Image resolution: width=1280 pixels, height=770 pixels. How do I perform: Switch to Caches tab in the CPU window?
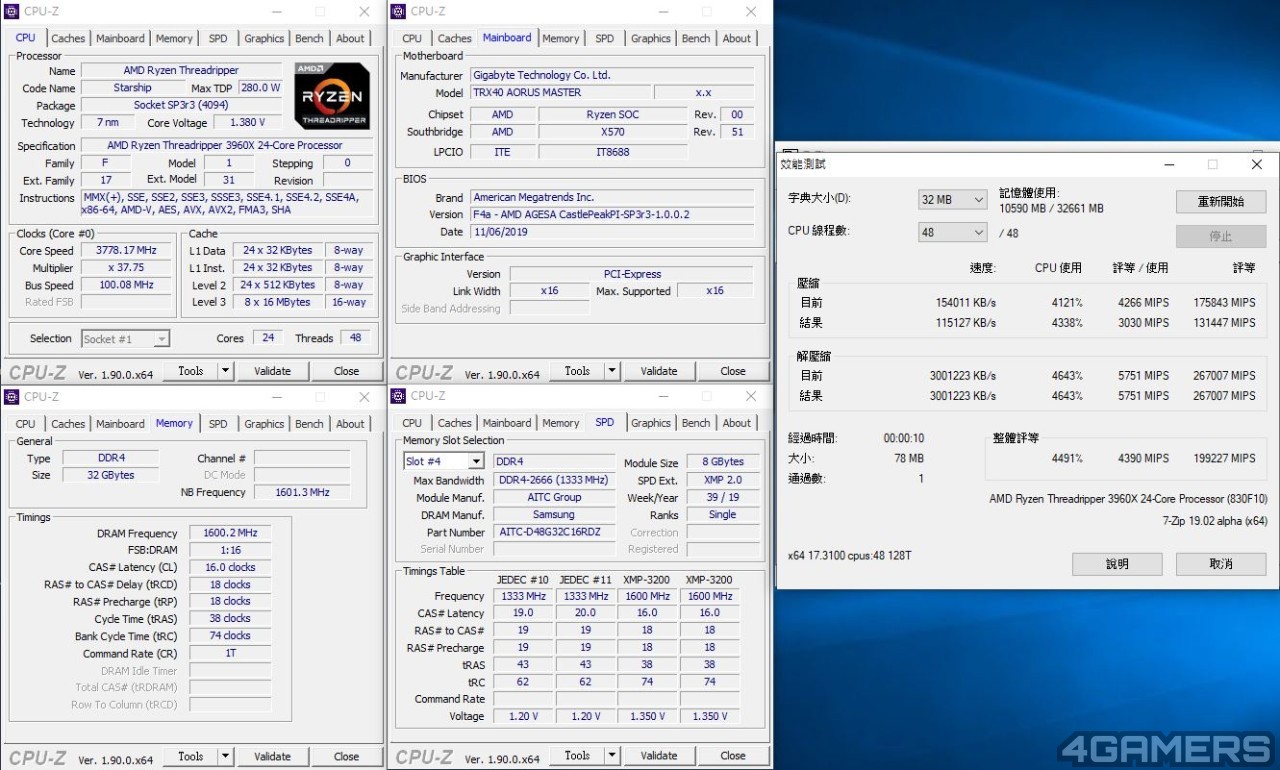(68, 39)
